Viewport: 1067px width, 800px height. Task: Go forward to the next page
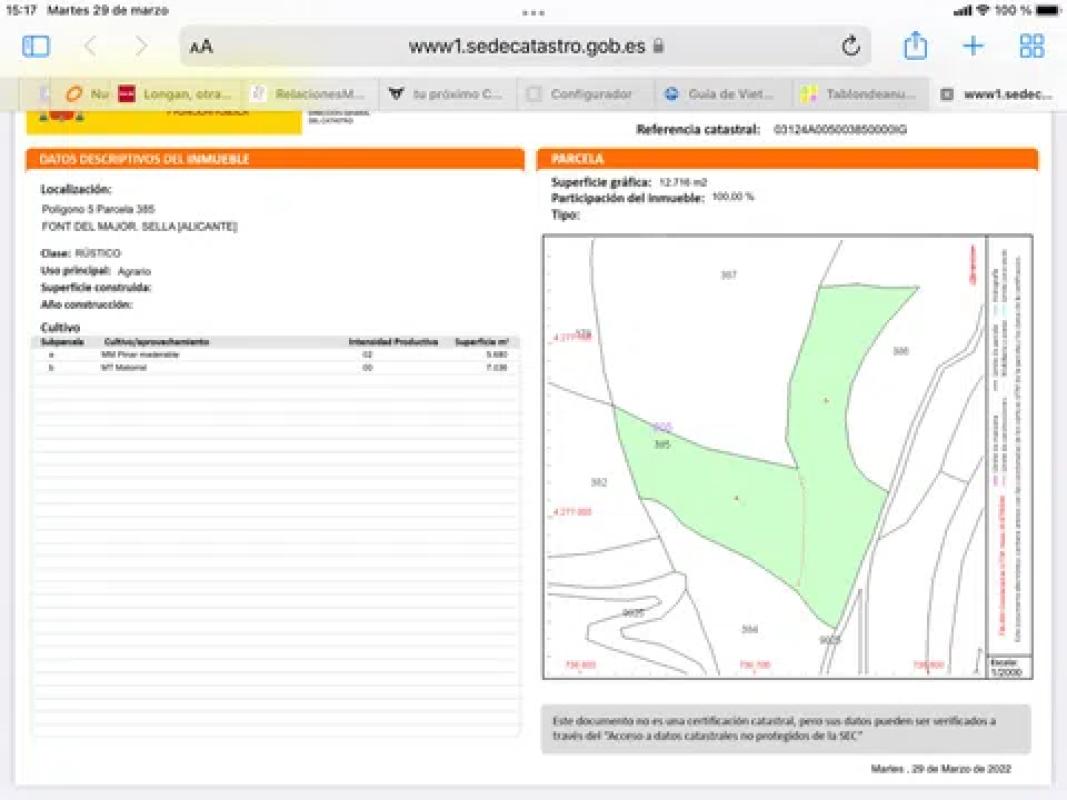141,46
